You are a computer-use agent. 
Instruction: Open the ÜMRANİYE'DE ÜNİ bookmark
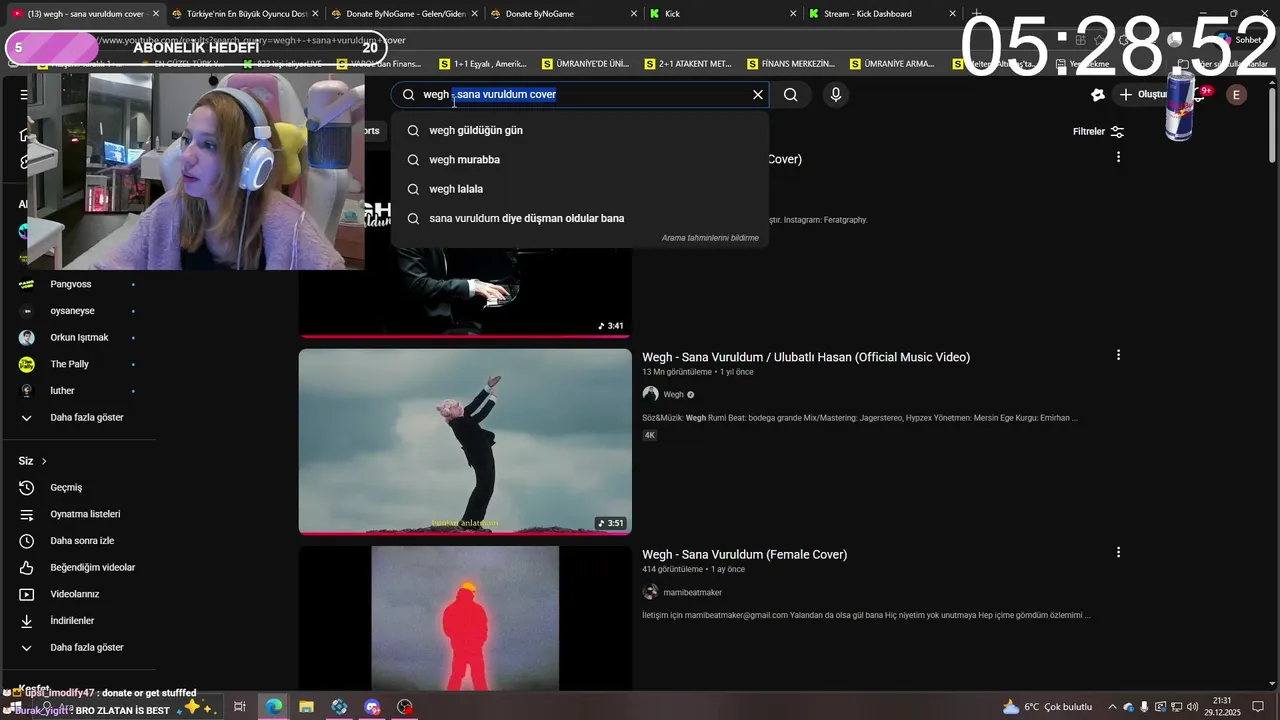586,64
